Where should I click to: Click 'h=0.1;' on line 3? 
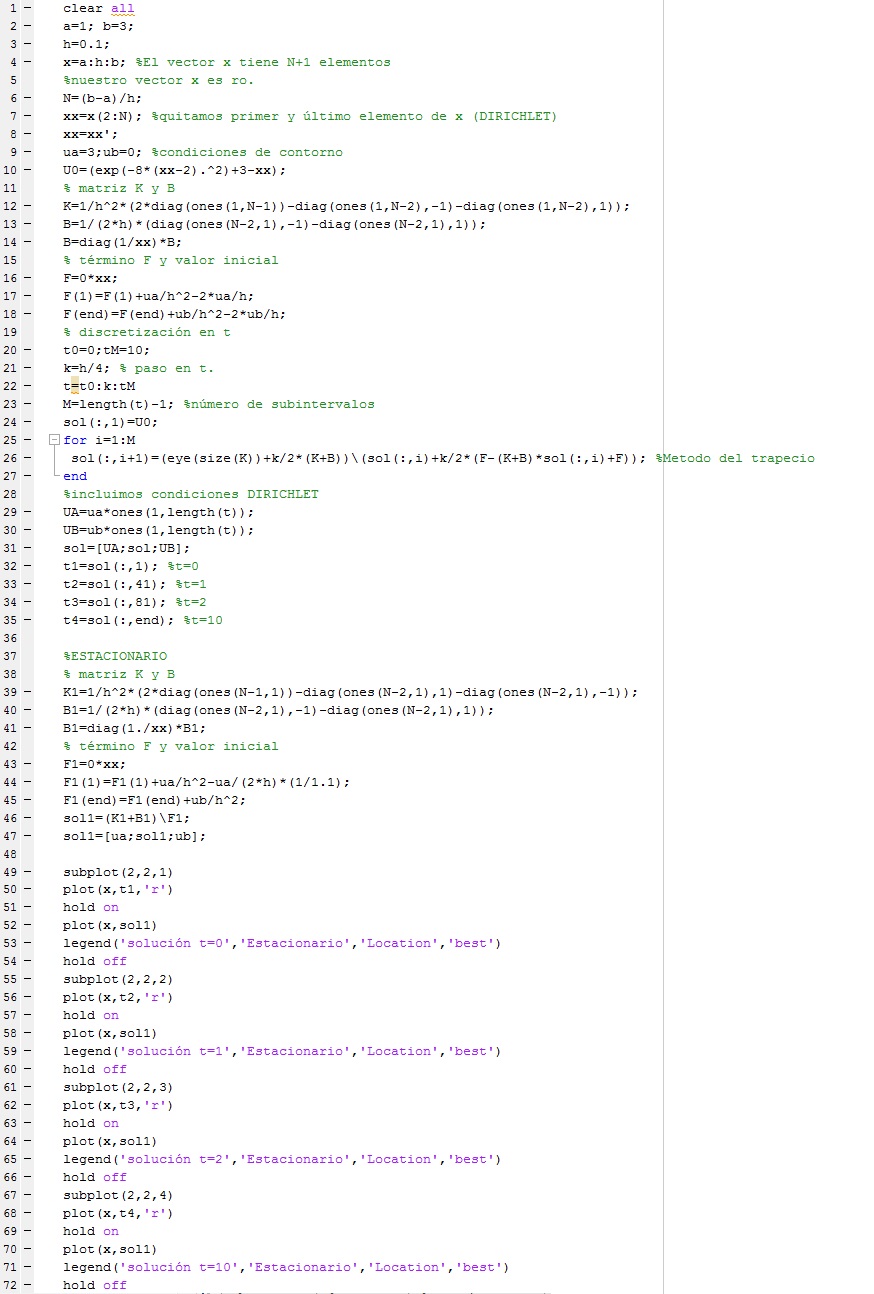[86, 44]
